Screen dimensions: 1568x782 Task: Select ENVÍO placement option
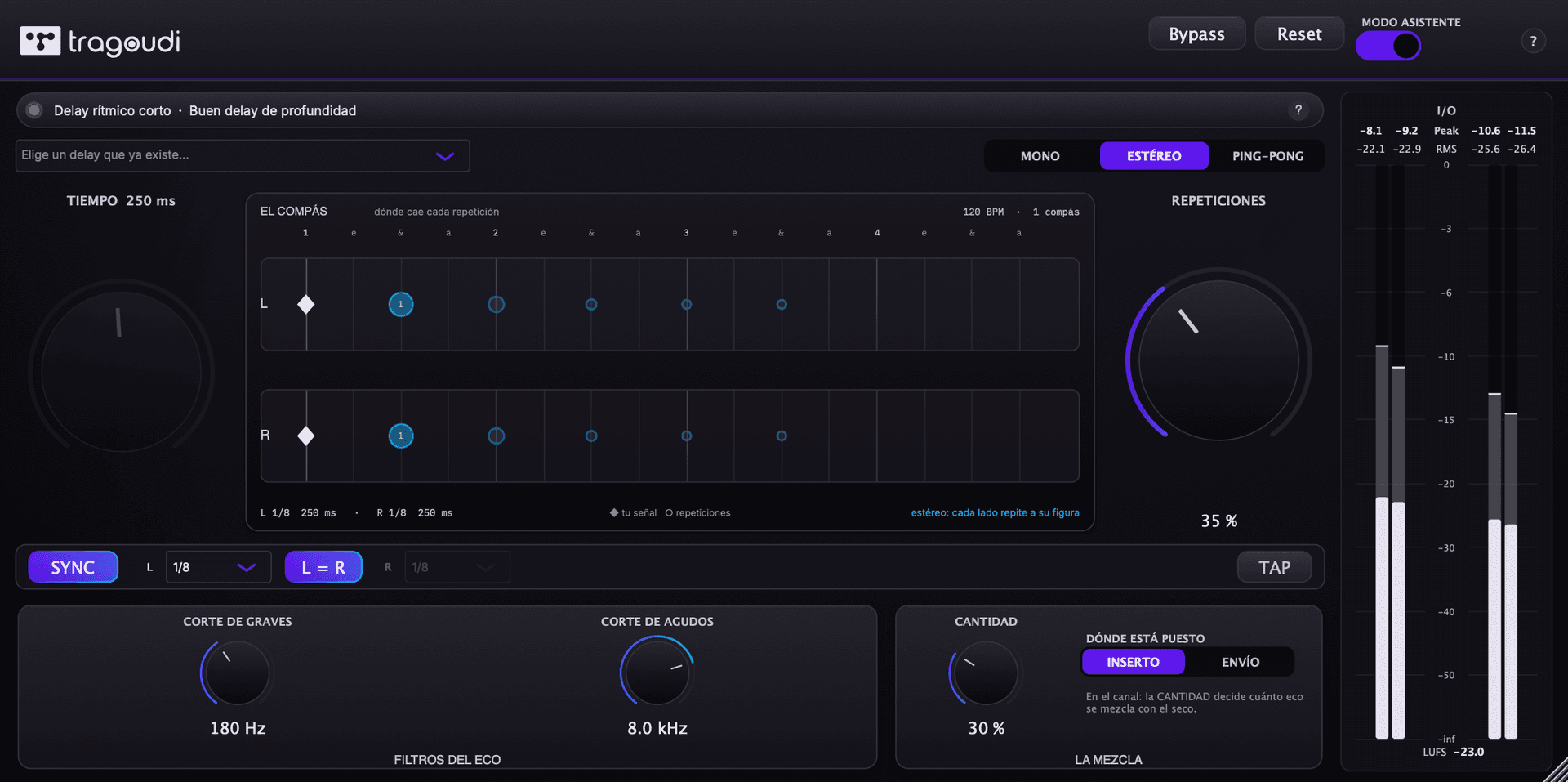(1241, 662)
